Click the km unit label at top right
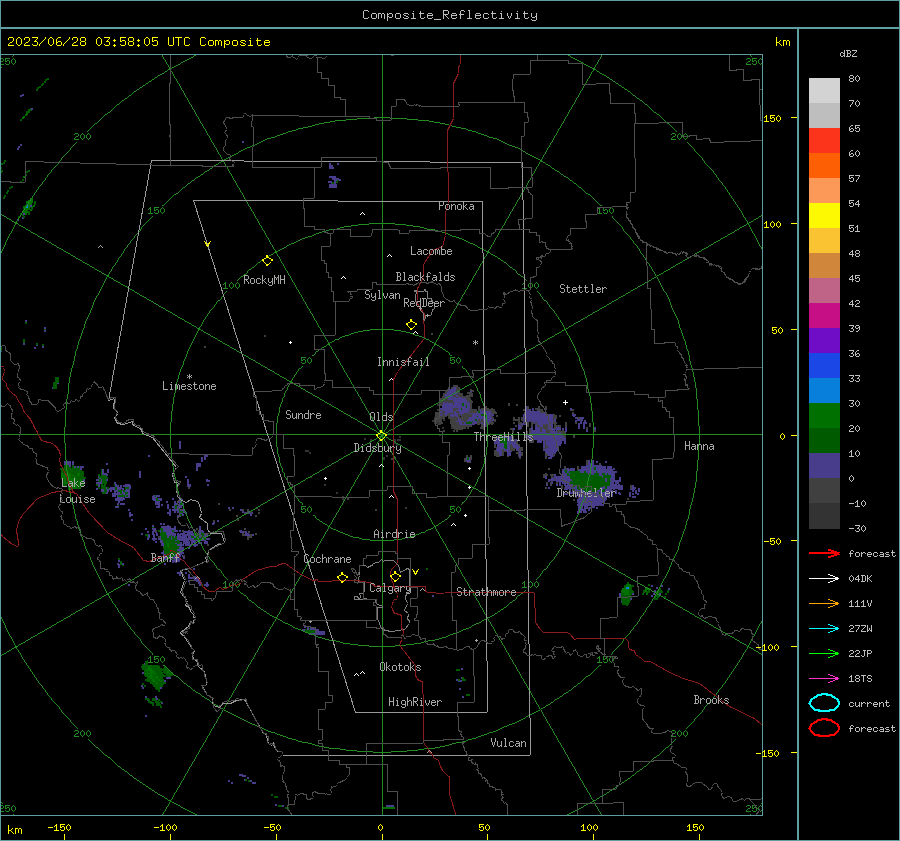The height and width of the screenshot is (841, 900). point(783,42)
